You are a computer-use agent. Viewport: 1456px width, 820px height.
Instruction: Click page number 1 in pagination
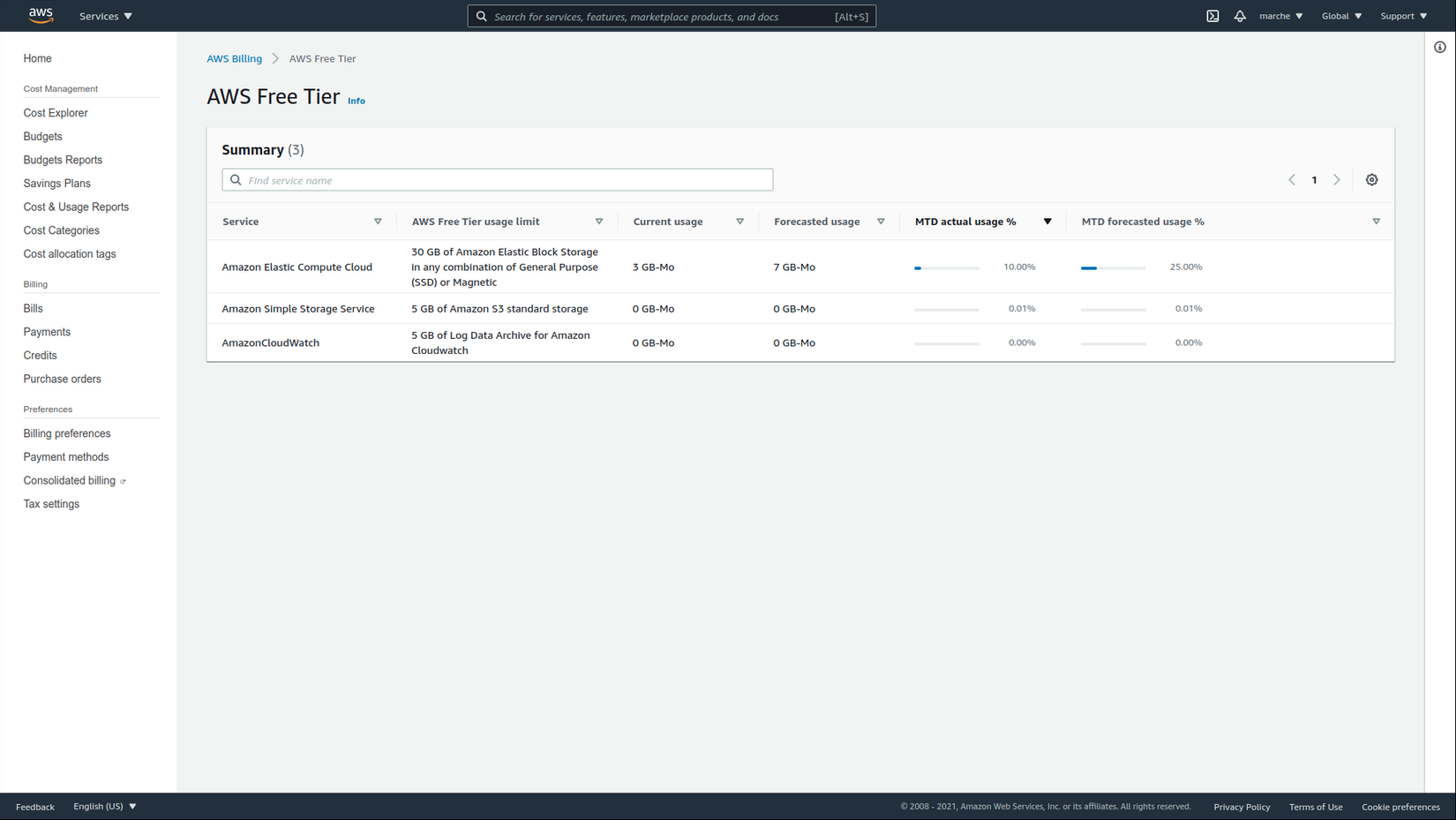[x=1314, y=180]
